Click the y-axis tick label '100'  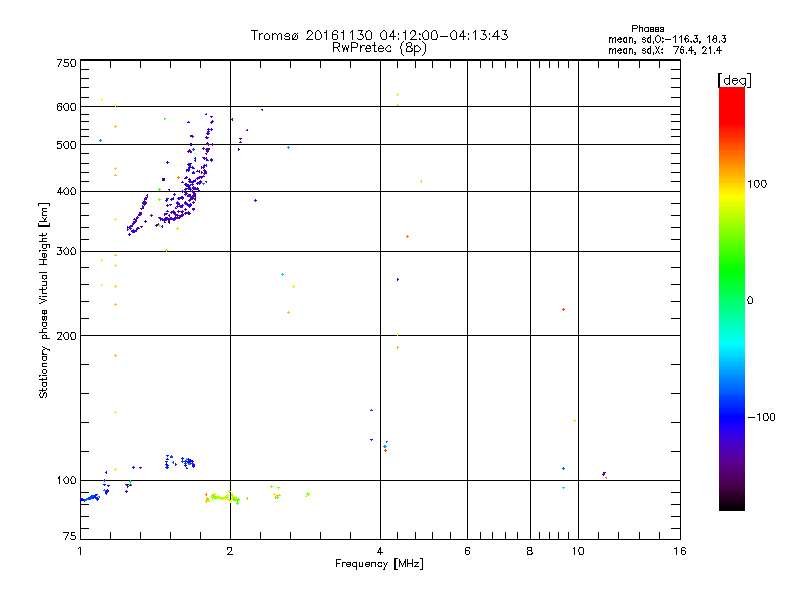(x=67, y=481)
